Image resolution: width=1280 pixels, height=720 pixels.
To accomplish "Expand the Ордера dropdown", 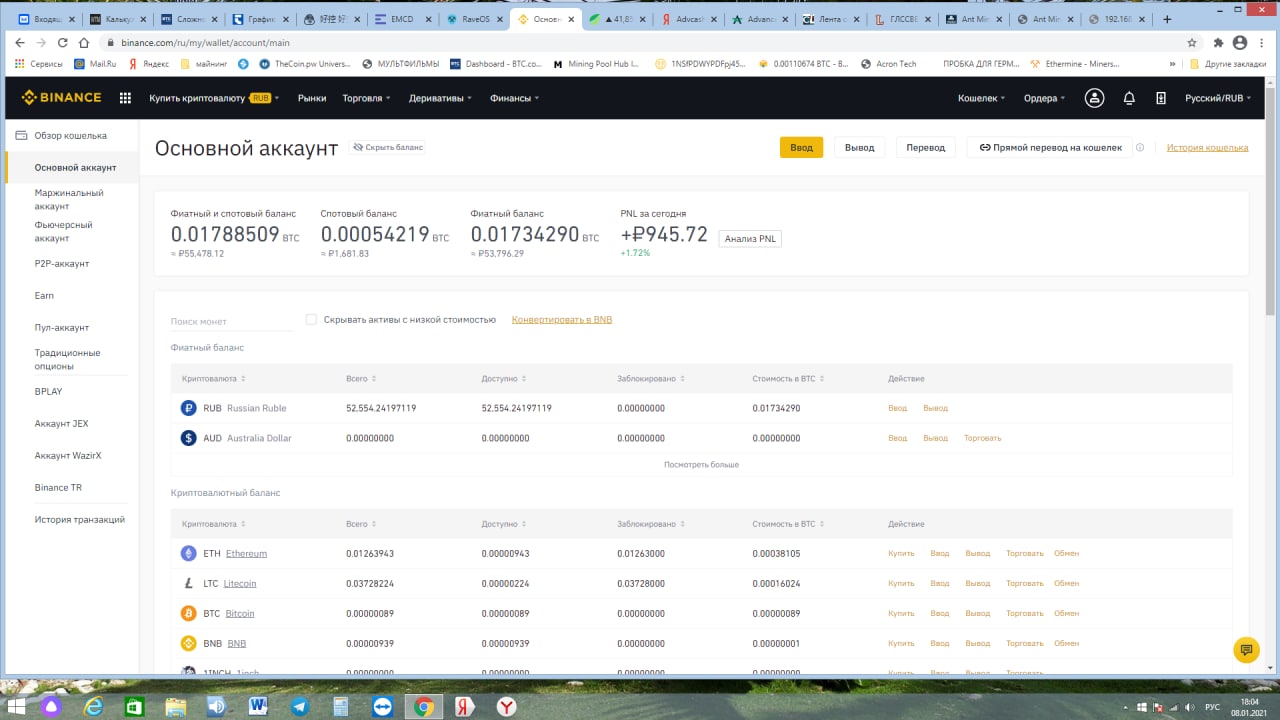I will click(1045, 98).
